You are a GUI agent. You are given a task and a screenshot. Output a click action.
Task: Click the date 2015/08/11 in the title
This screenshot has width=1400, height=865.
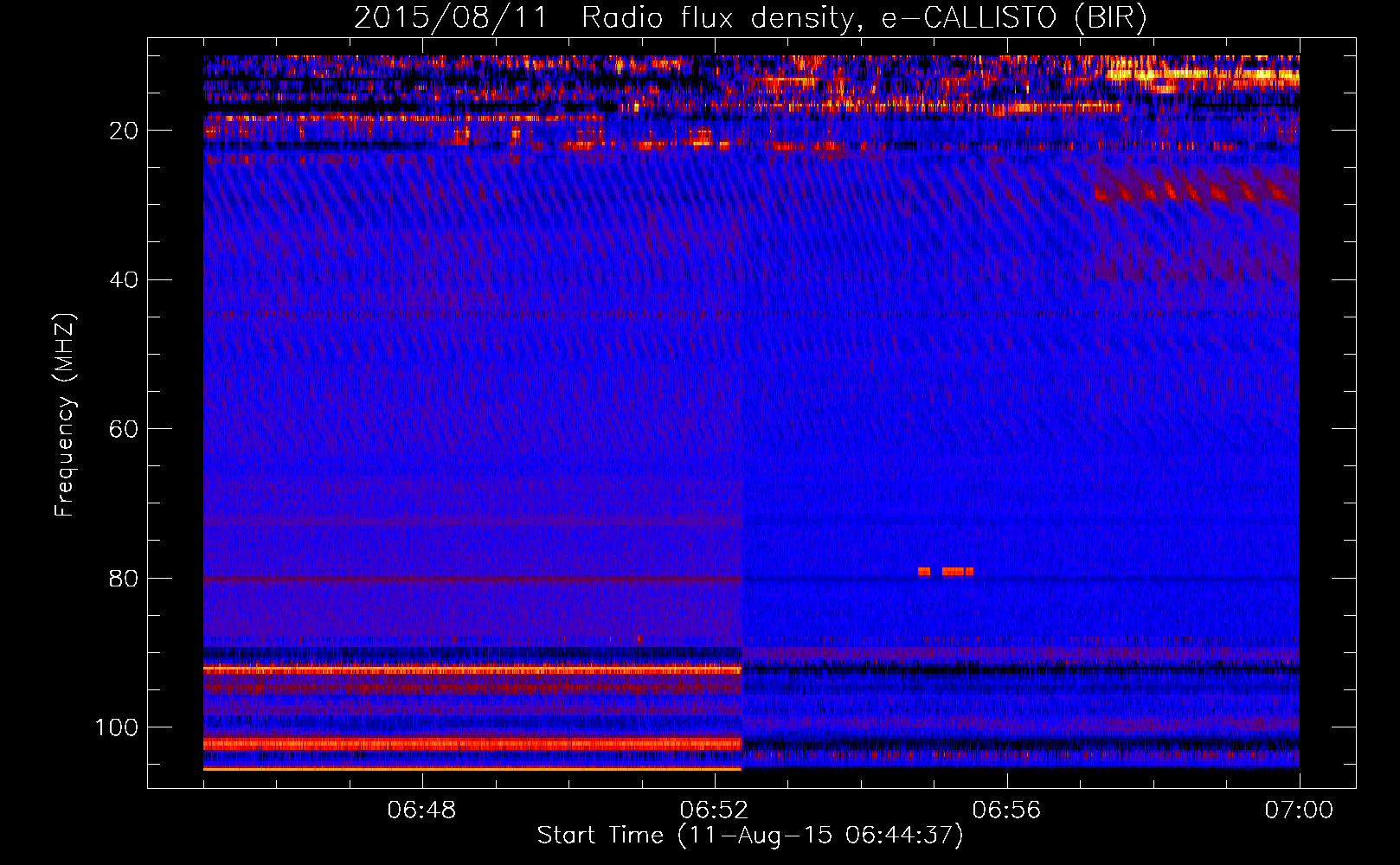pos(450,17)
